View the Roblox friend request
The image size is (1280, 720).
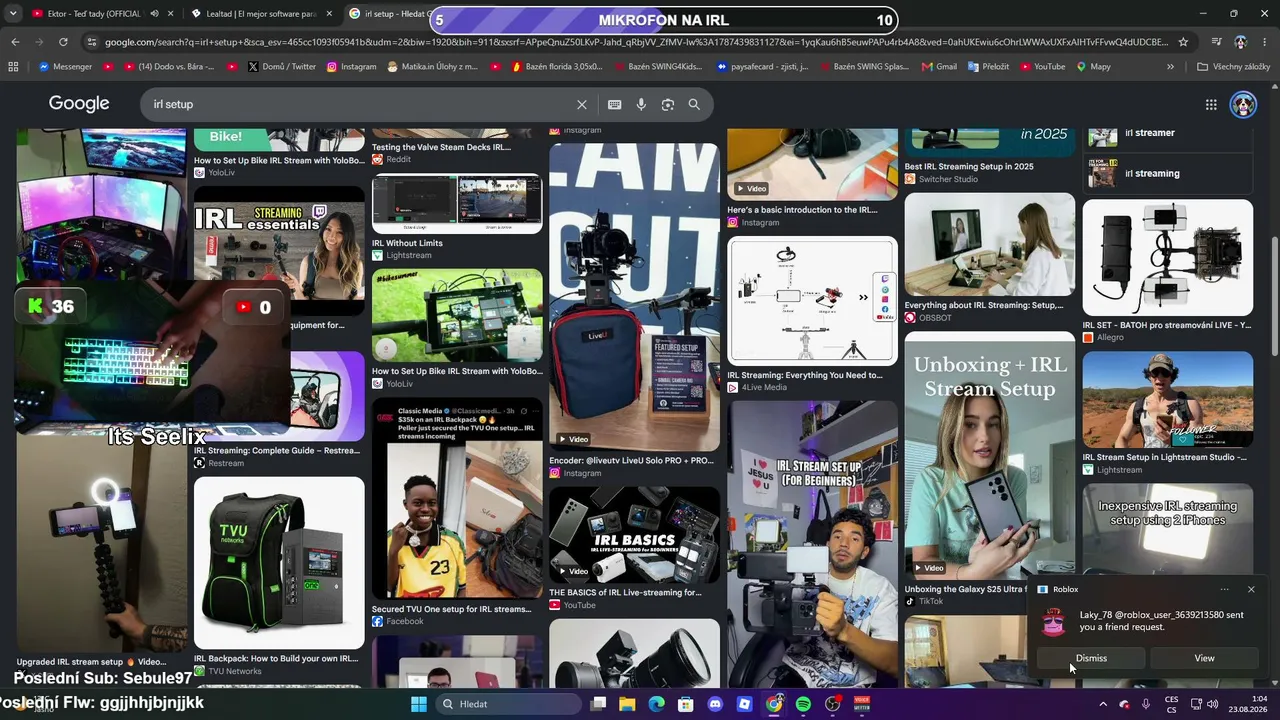pos(1204,658)
